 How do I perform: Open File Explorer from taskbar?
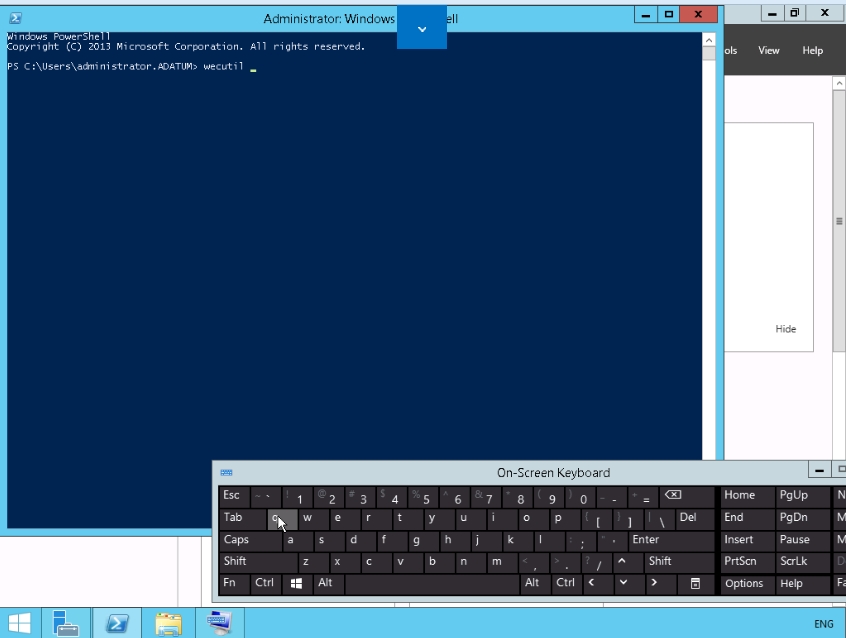[x=168, y=623]
